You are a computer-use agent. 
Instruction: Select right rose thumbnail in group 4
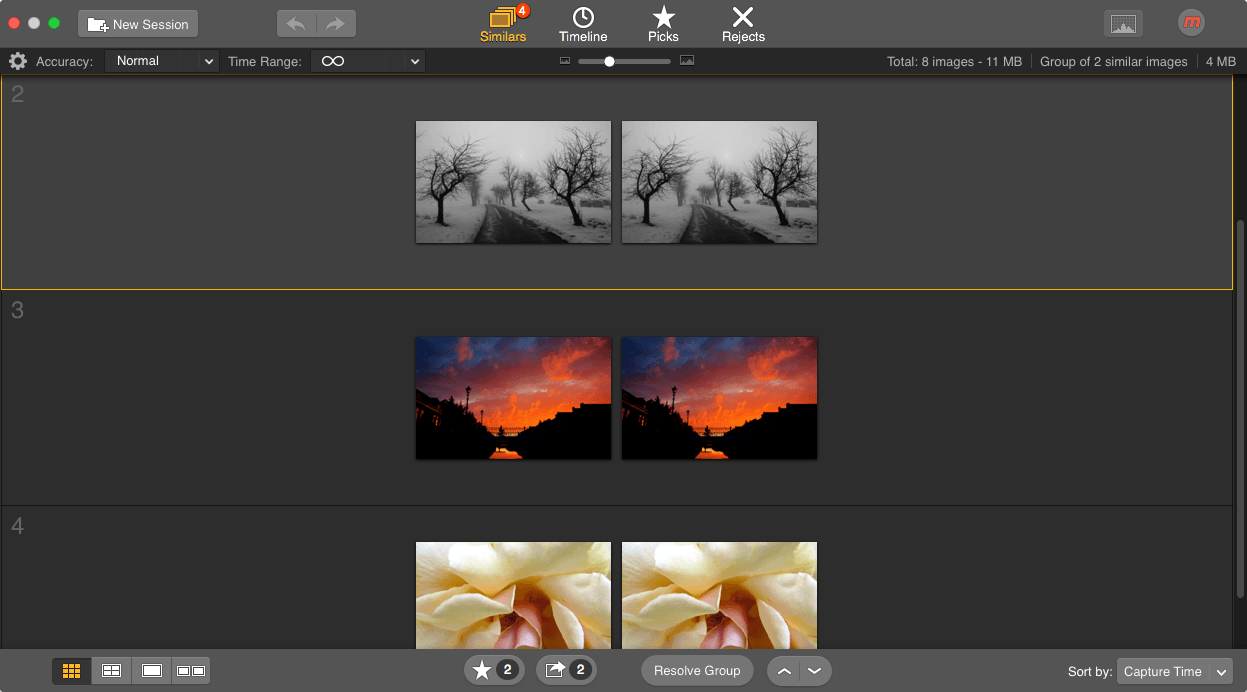pos(719,595)
